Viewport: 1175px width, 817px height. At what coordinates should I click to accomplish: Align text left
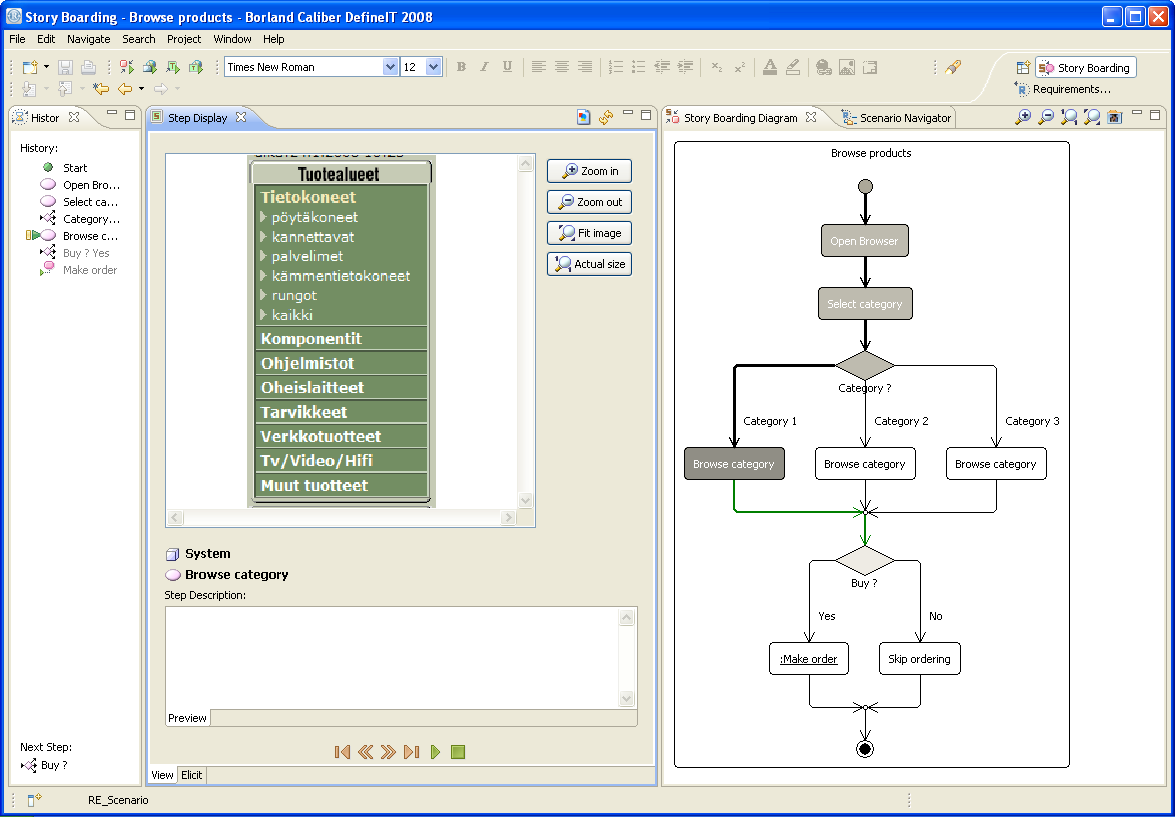click(x=538, y=67)
